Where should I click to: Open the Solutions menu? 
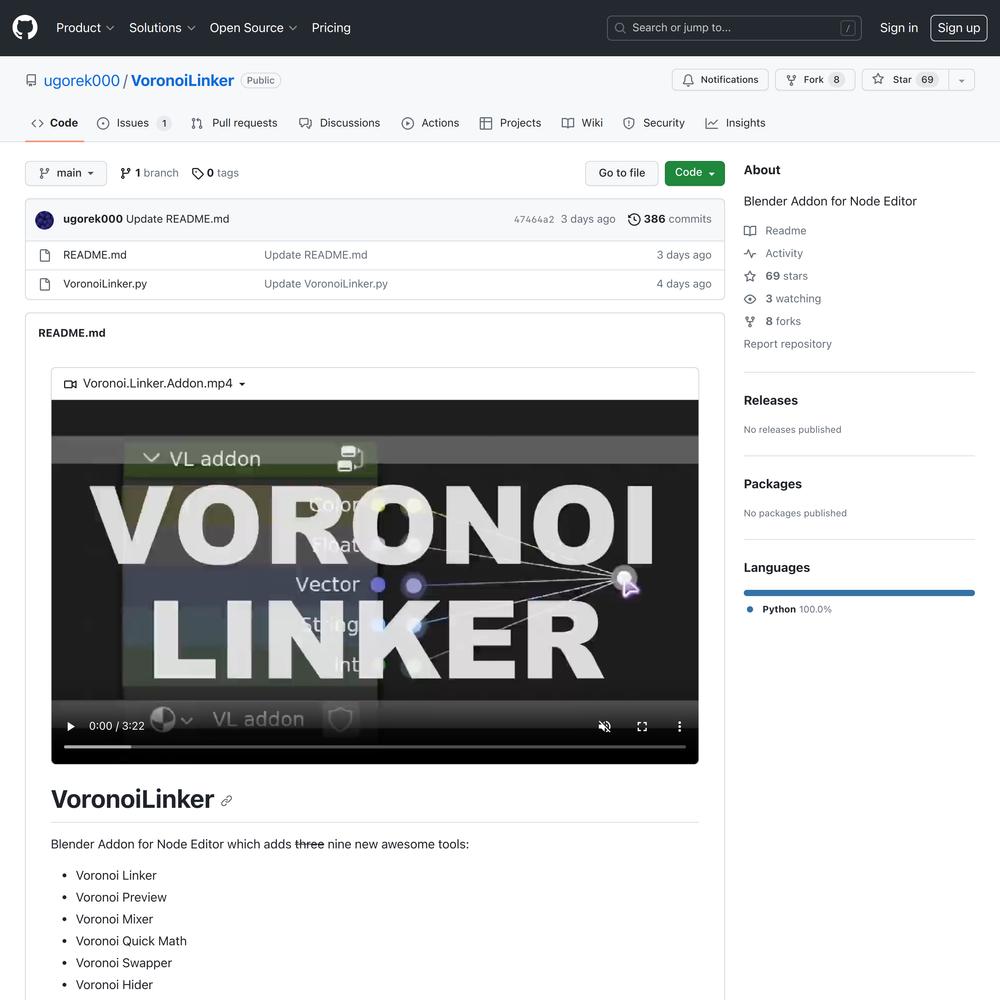(162, 28)
